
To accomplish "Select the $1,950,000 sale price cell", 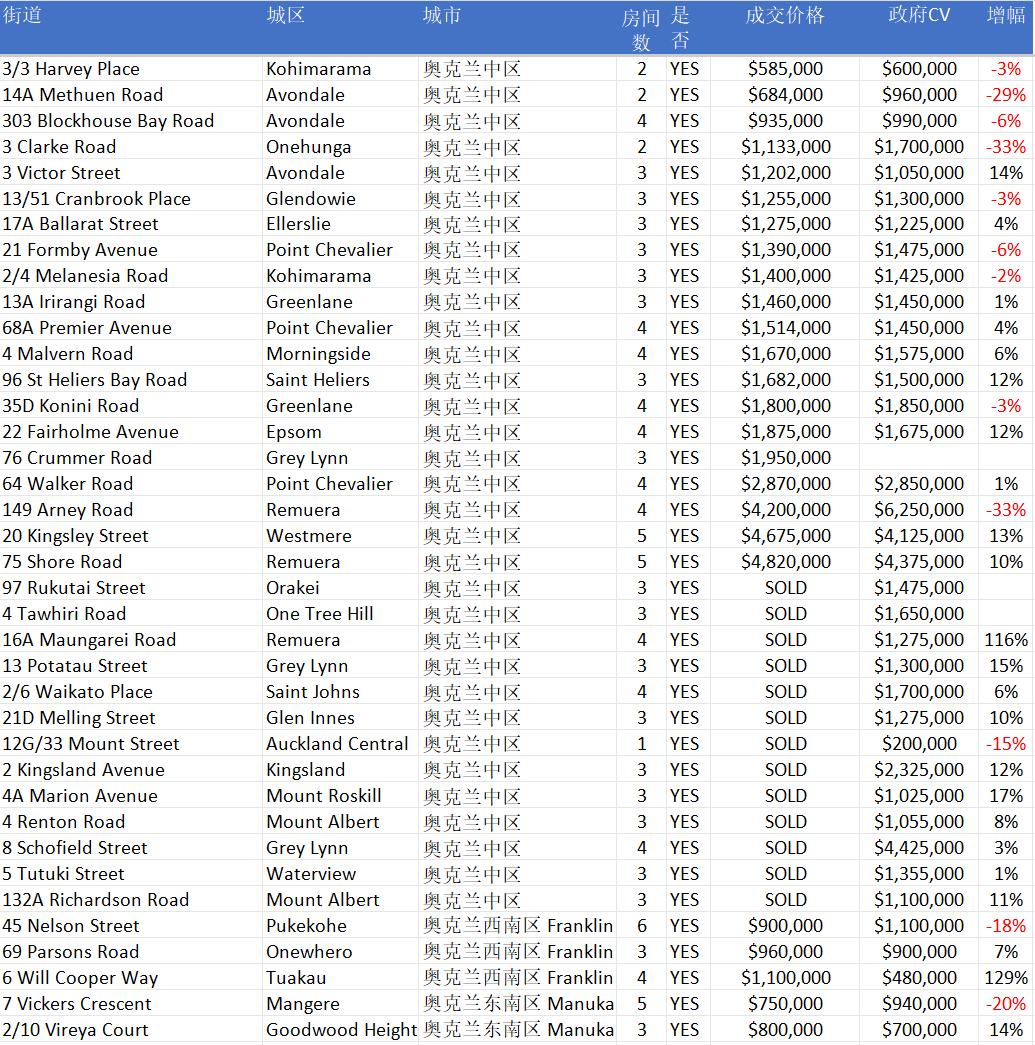I will coord(785,458).
